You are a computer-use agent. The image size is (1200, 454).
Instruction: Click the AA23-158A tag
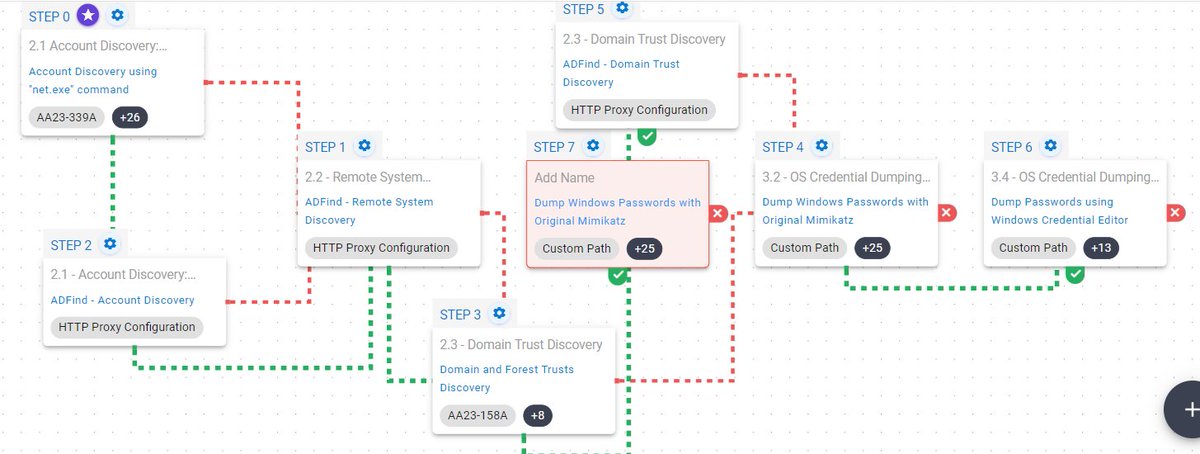[478, 416]
